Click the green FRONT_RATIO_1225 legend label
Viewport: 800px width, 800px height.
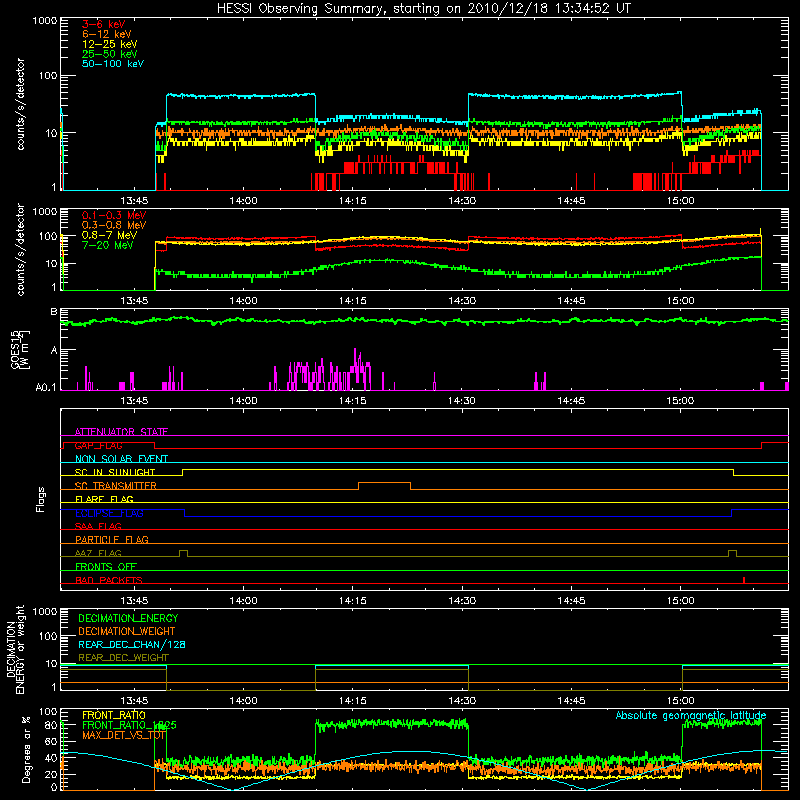(129, 725)
